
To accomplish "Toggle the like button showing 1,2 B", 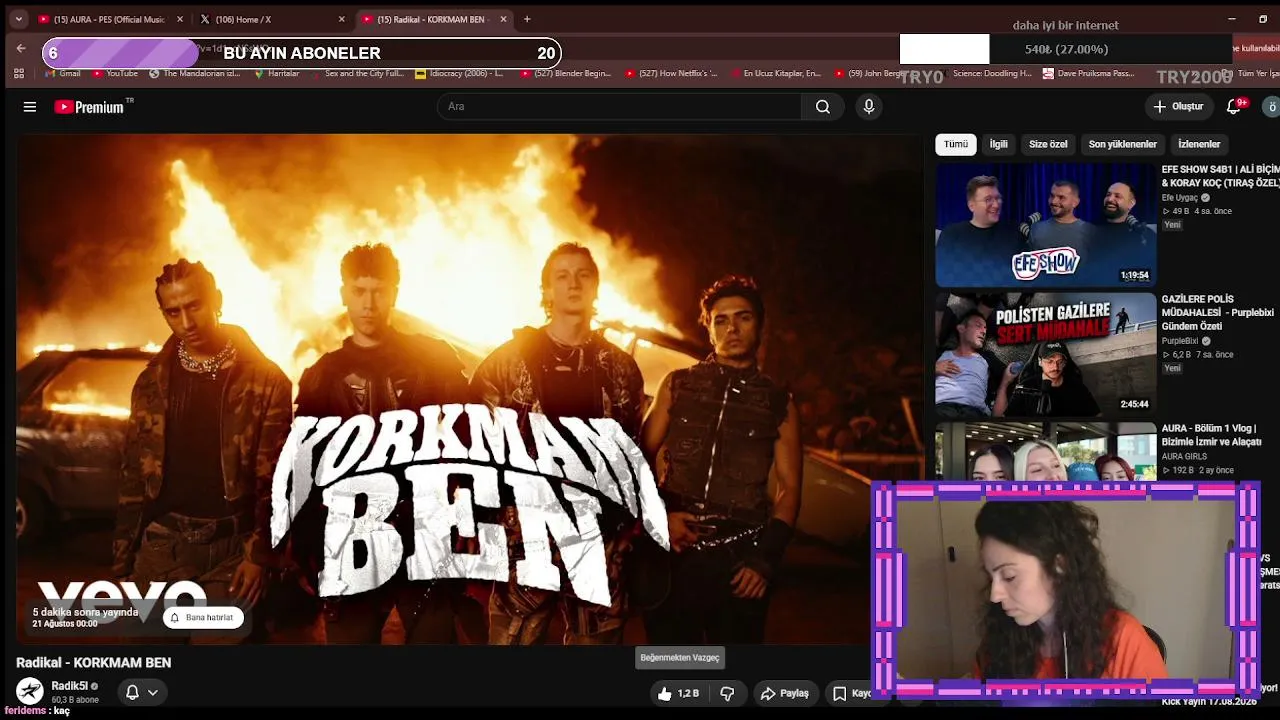I will [679, 693].
